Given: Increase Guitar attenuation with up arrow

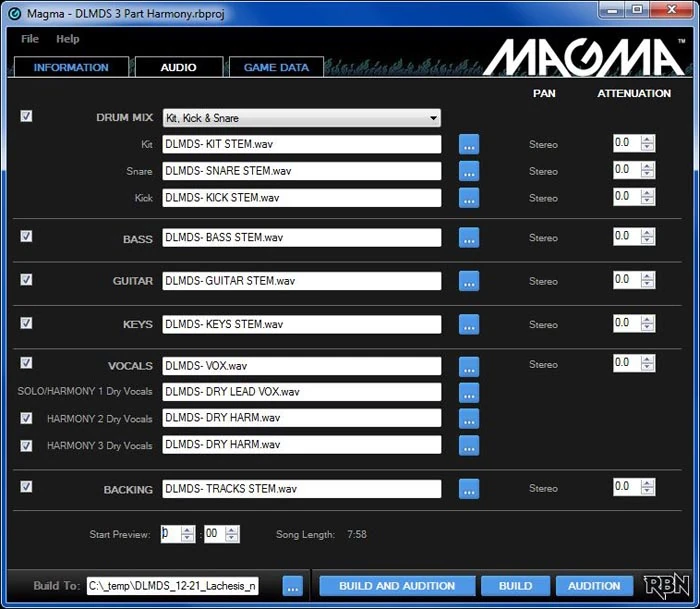Looking at the screenshot, I should click(647, 276).
